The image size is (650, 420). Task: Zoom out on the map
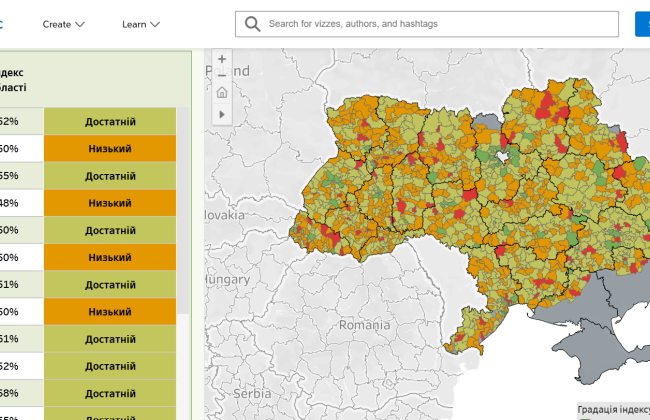coord(222,75)
